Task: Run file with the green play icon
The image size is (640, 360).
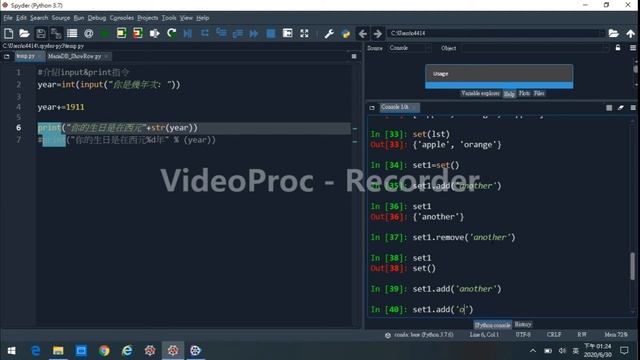Action: (x=104, y=33)
